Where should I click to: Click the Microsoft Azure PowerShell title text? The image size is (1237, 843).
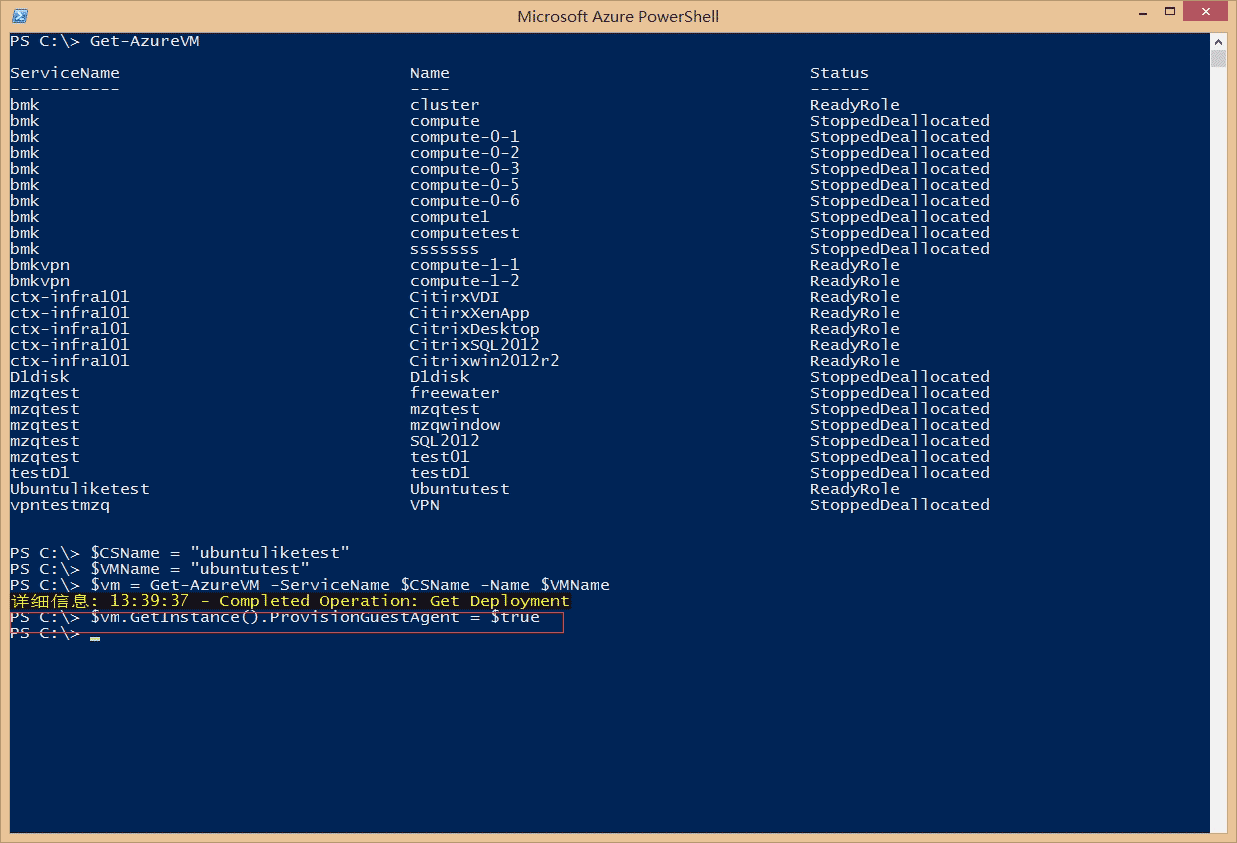617,16
